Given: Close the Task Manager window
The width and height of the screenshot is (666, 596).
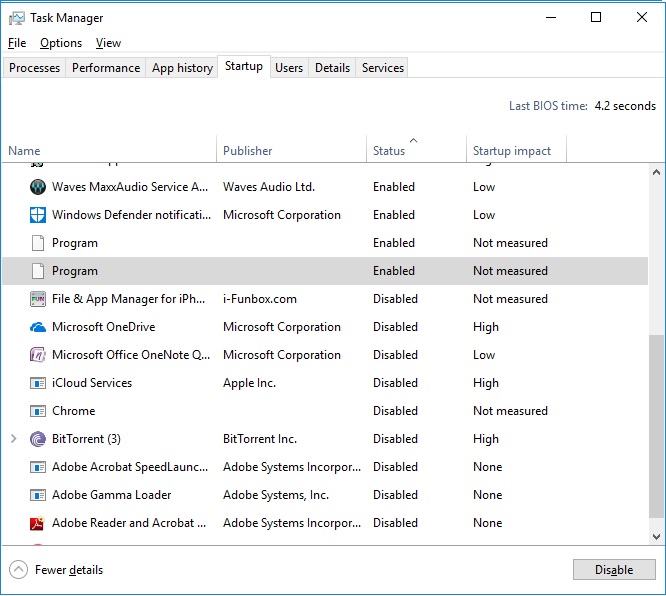Looking at the screenshot, I should point(642,17).
